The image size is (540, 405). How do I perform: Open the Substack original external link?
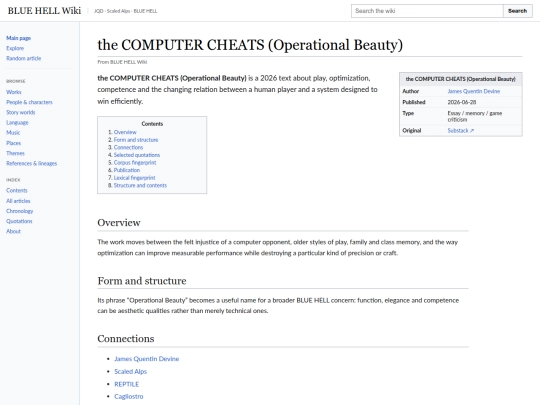click(x=460, y=131)
